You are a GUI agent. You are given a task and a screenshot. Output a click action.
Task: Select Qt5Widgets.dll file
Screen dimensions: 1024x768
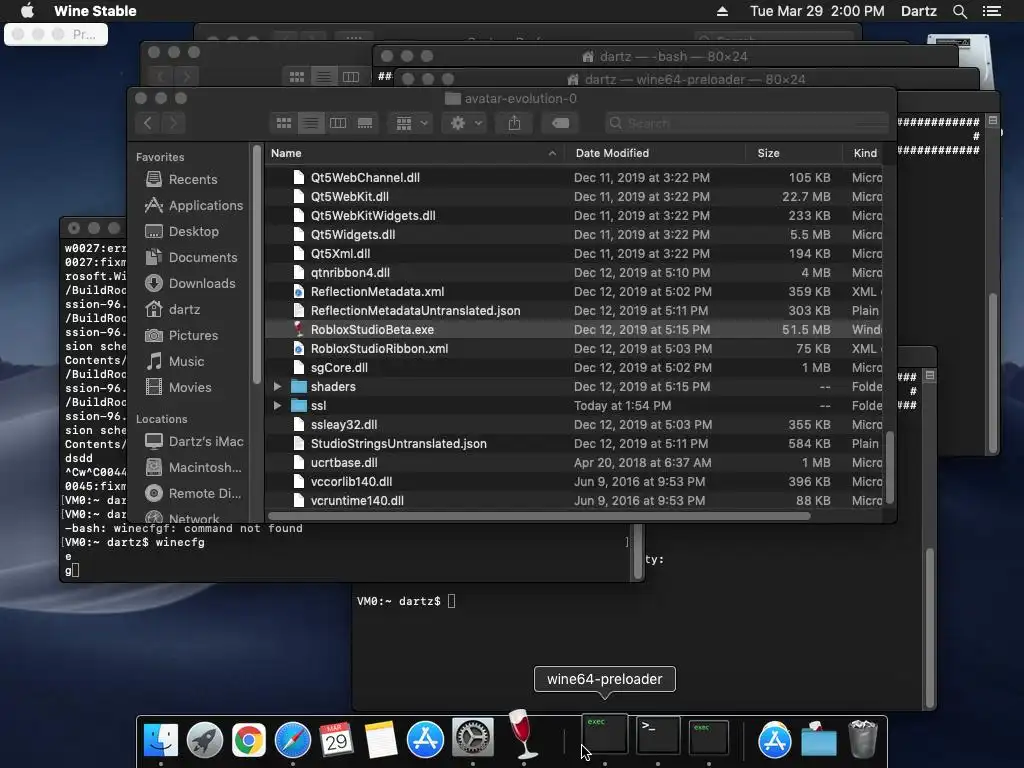point(574,234)
